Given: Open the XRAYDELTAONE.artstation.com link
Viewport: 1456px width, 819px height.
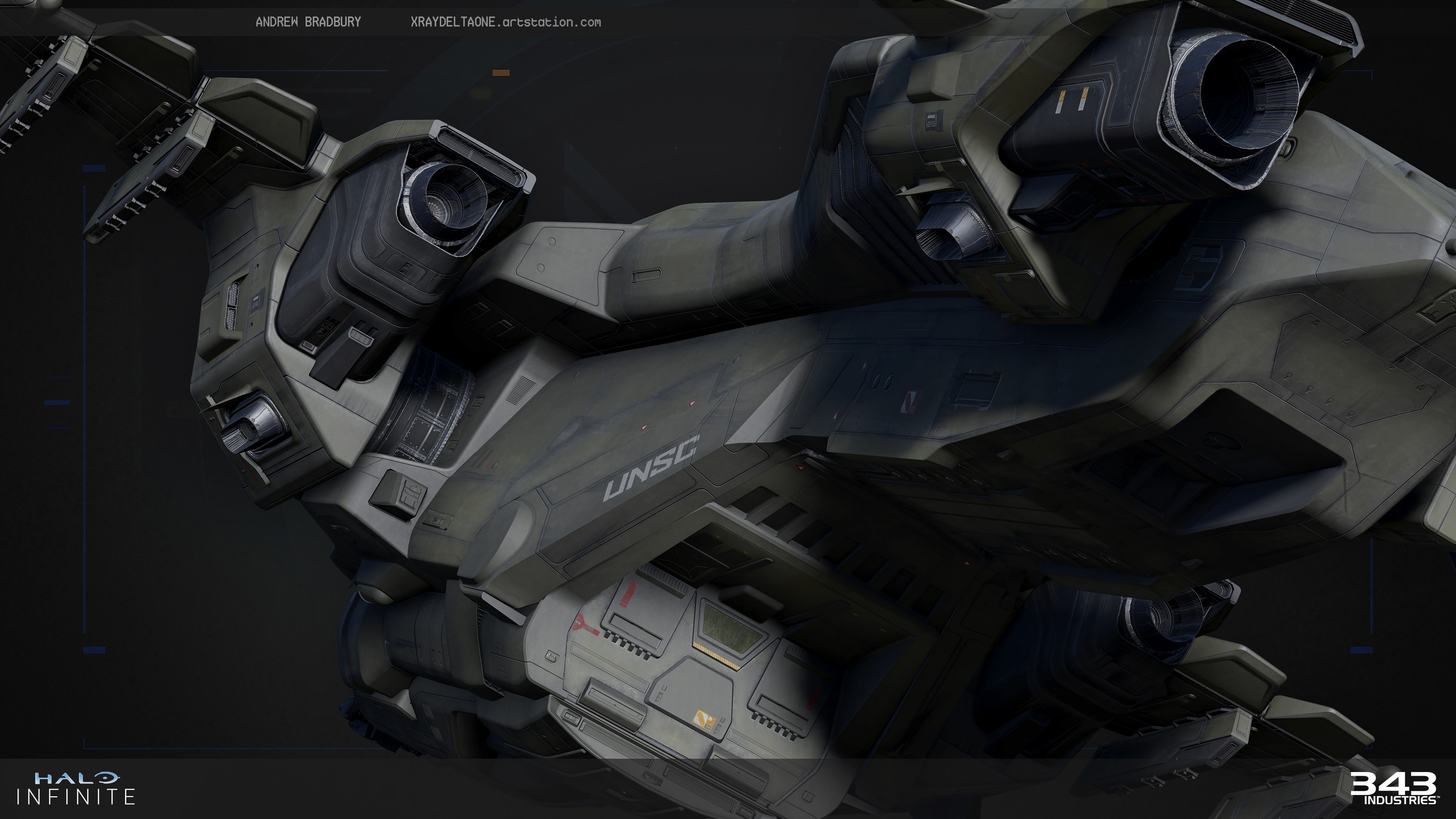Looking at the screenshot, I should tap(505, 22).
